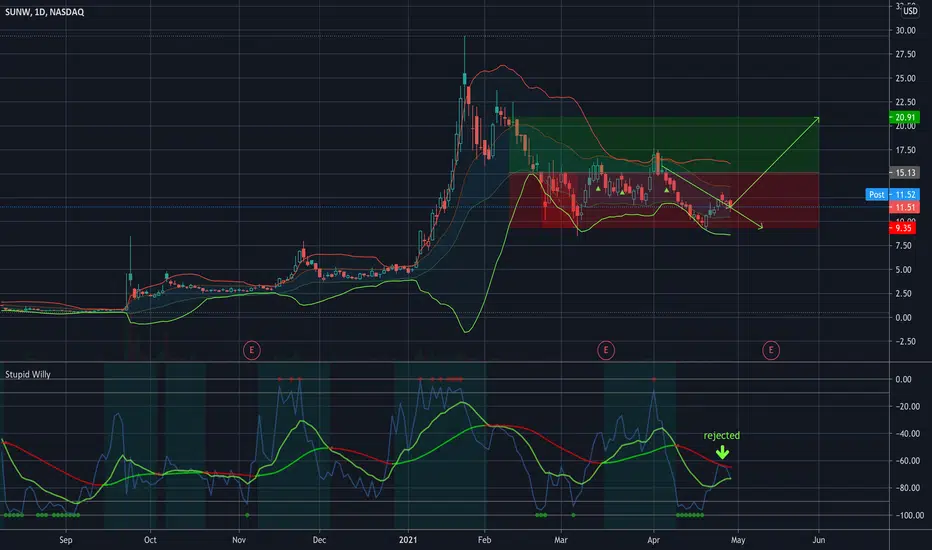Click the green 20.91 target price label

904,117
